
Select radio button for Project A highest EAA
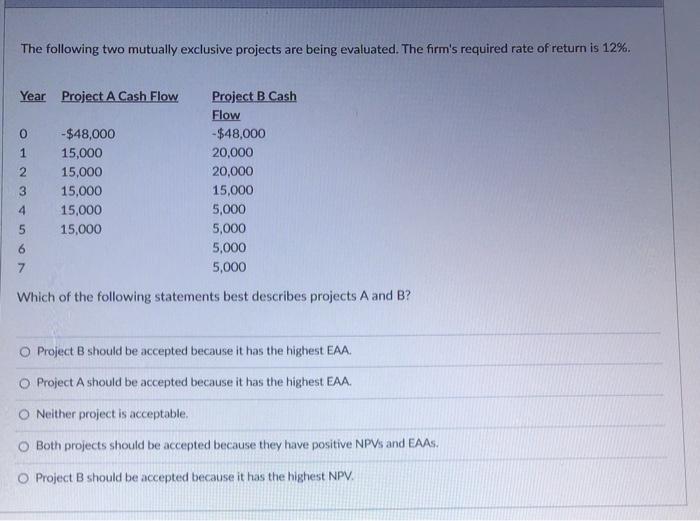click(25, 383)
